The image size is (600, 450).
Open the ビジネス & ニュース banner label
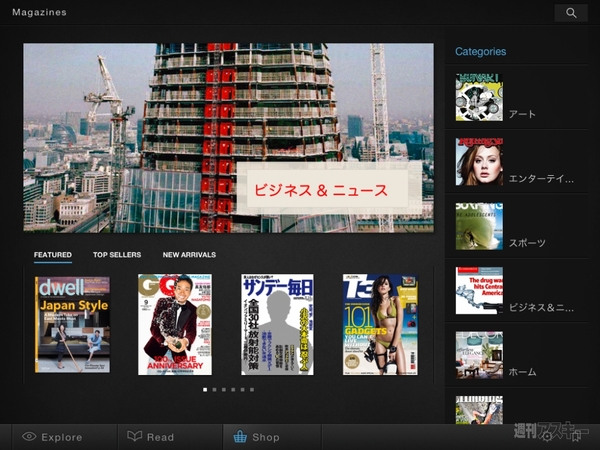click(x=321, y=190)
